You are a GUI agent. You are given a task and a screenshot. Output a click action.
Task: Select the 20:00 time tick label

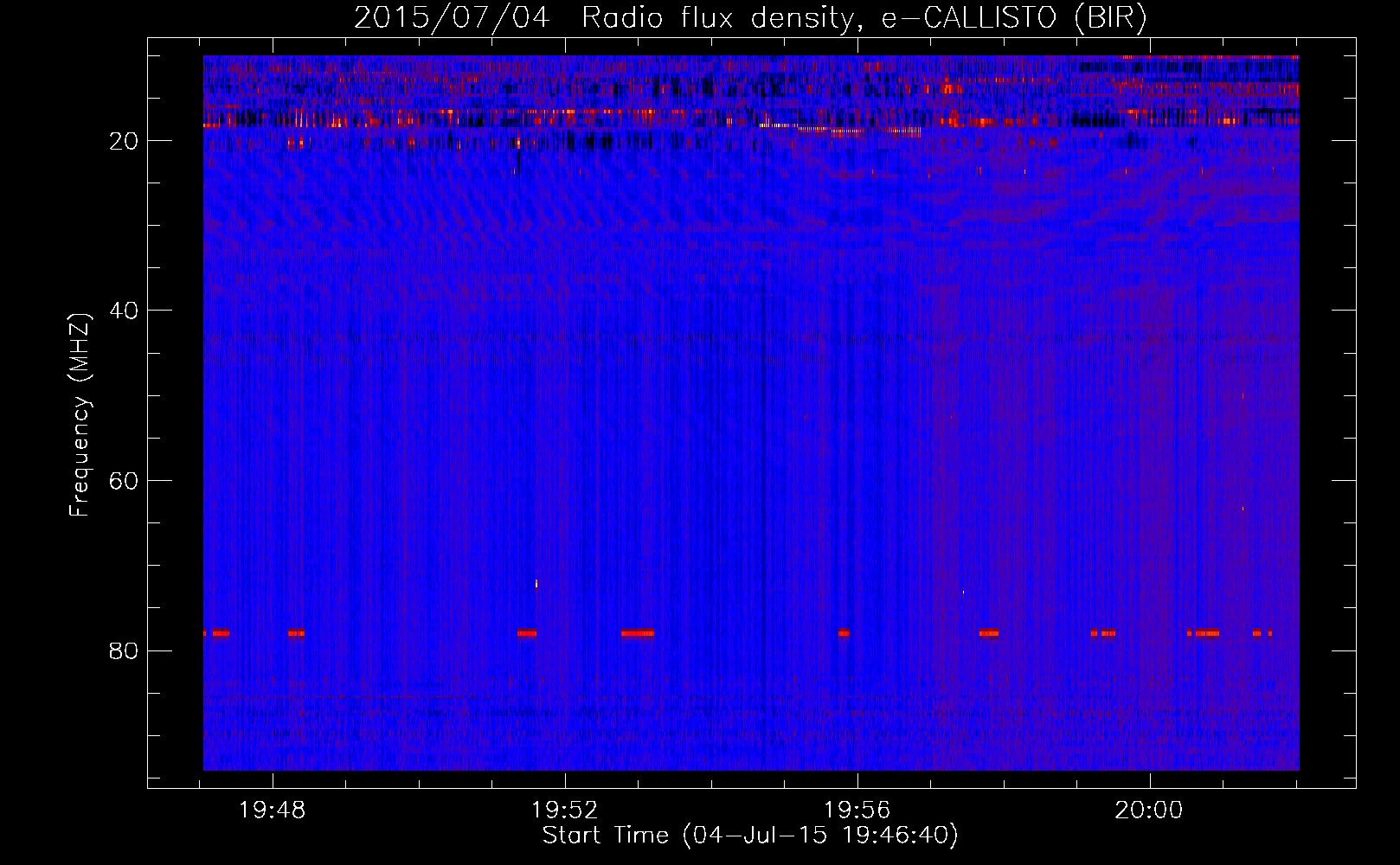1149,811
